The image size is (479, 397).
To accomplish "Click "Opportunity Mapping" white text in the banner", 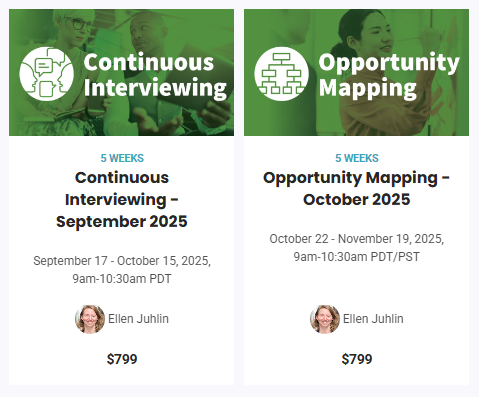I will point(389,75).
